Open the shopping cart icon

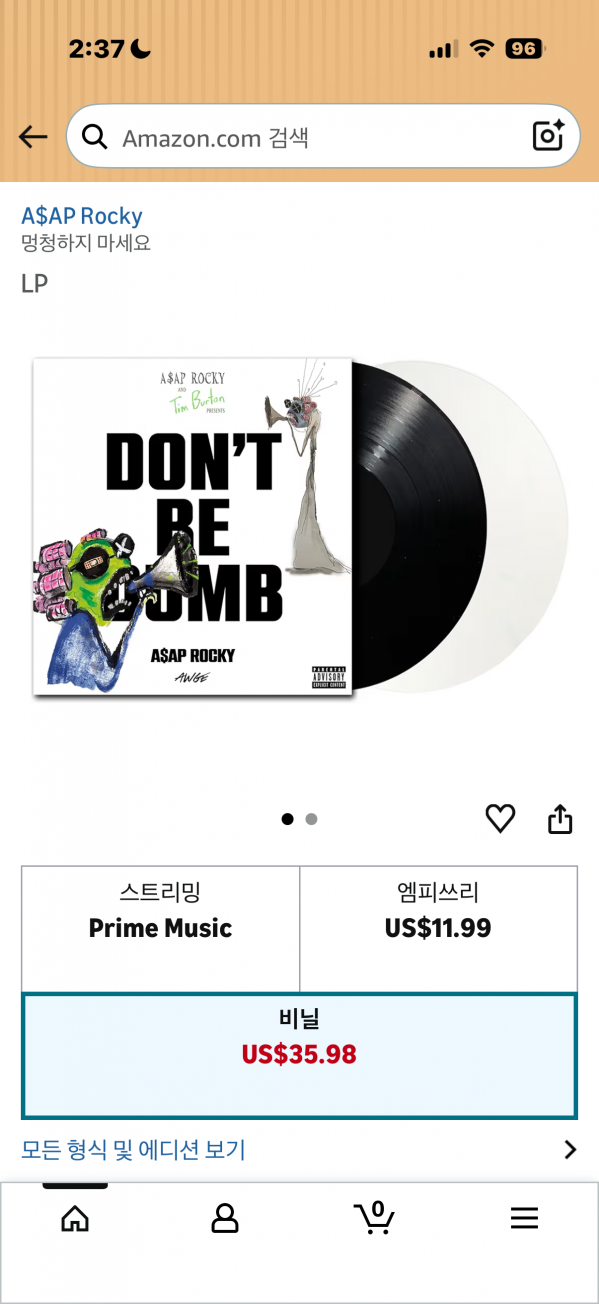pyautogui.click(x=374, y=1217)
